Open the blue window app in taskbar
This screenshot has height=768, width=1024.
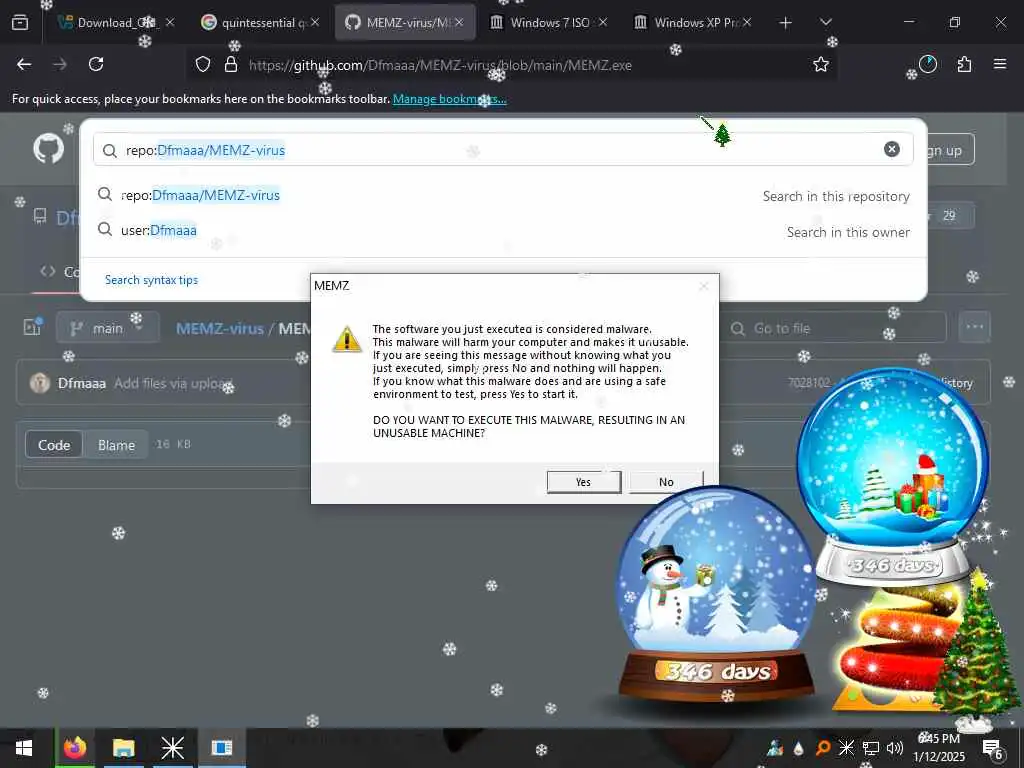(x=221, y=748)
